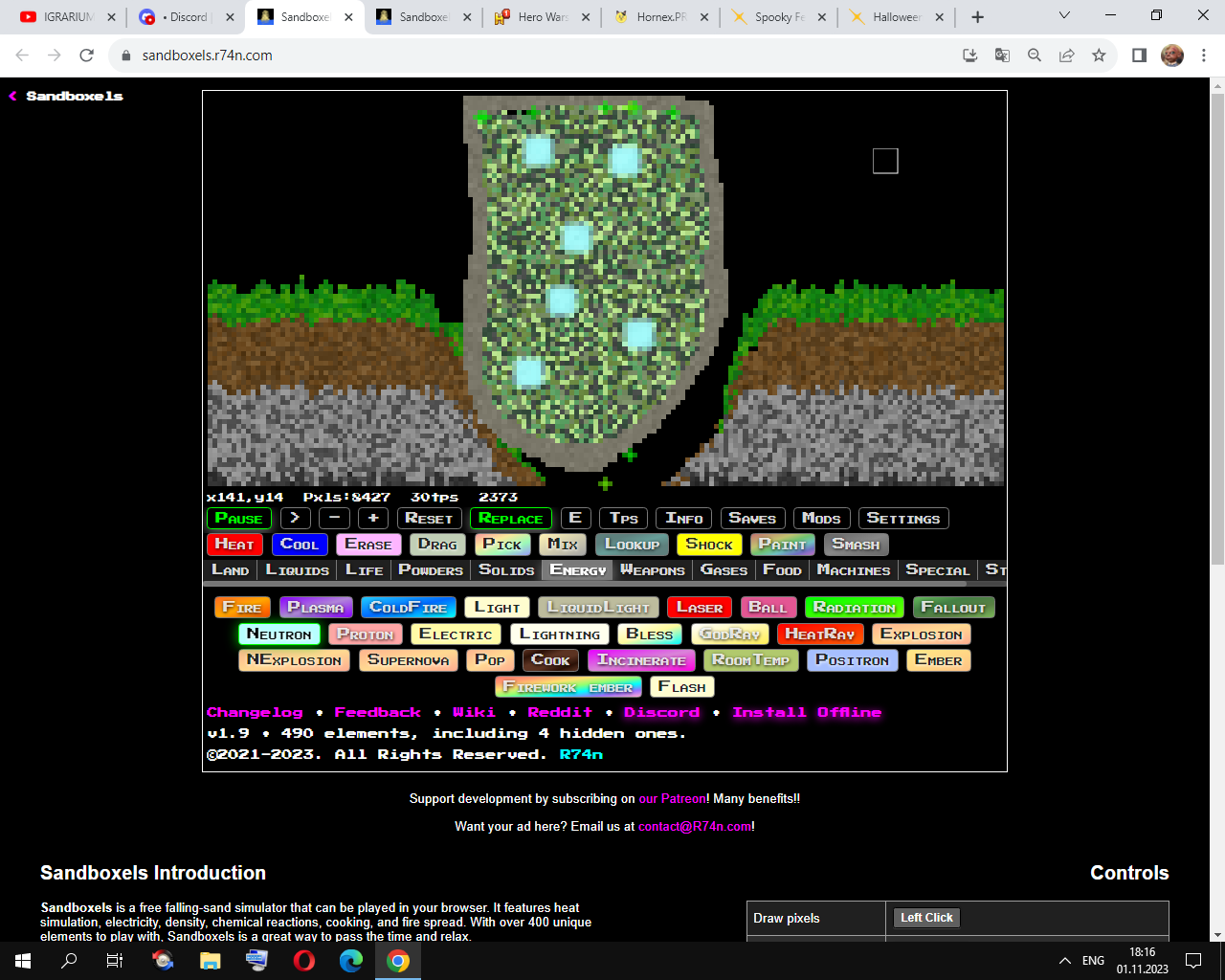Image resolution: width=1225 pixels, height=980 pixels.
Task: Click the step forward arrow button
Action: pos(295,518)
